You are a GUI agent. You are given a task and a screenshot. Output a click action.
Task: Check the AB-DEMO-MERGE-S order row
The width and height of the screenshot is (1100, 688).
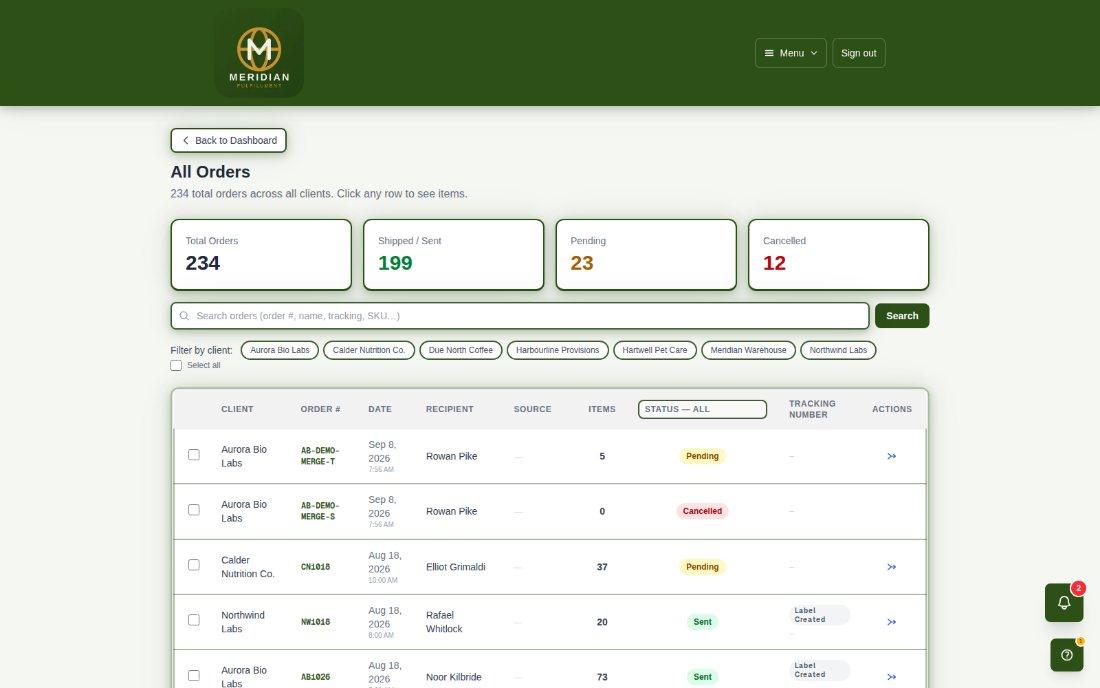tap(194, 510)
